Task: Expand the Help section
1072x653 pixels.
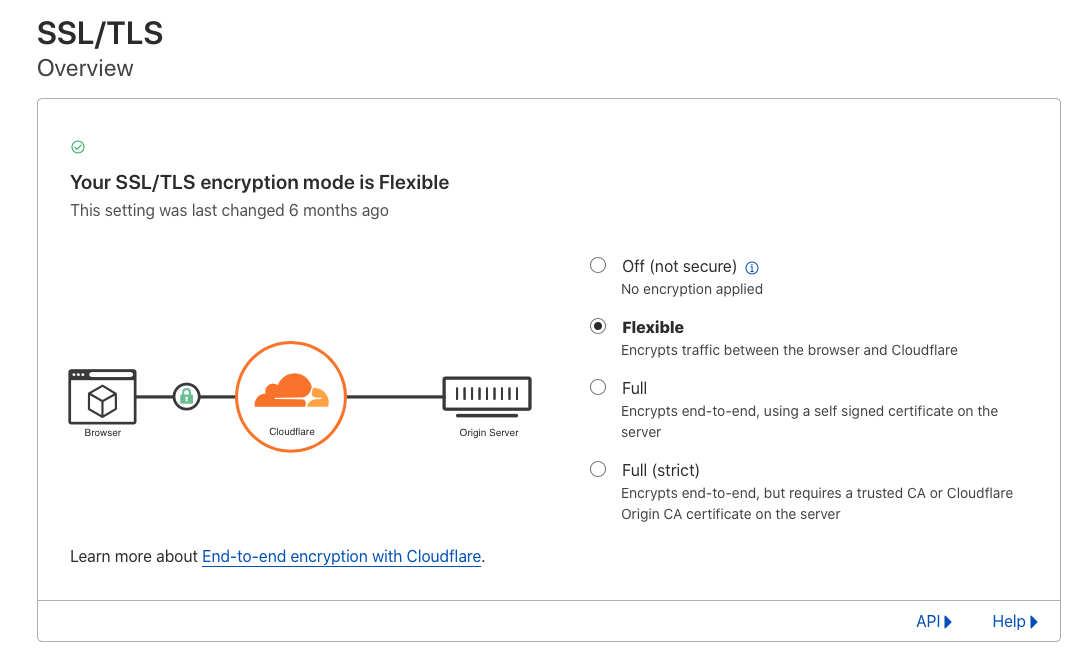Action: point(1015,622)
